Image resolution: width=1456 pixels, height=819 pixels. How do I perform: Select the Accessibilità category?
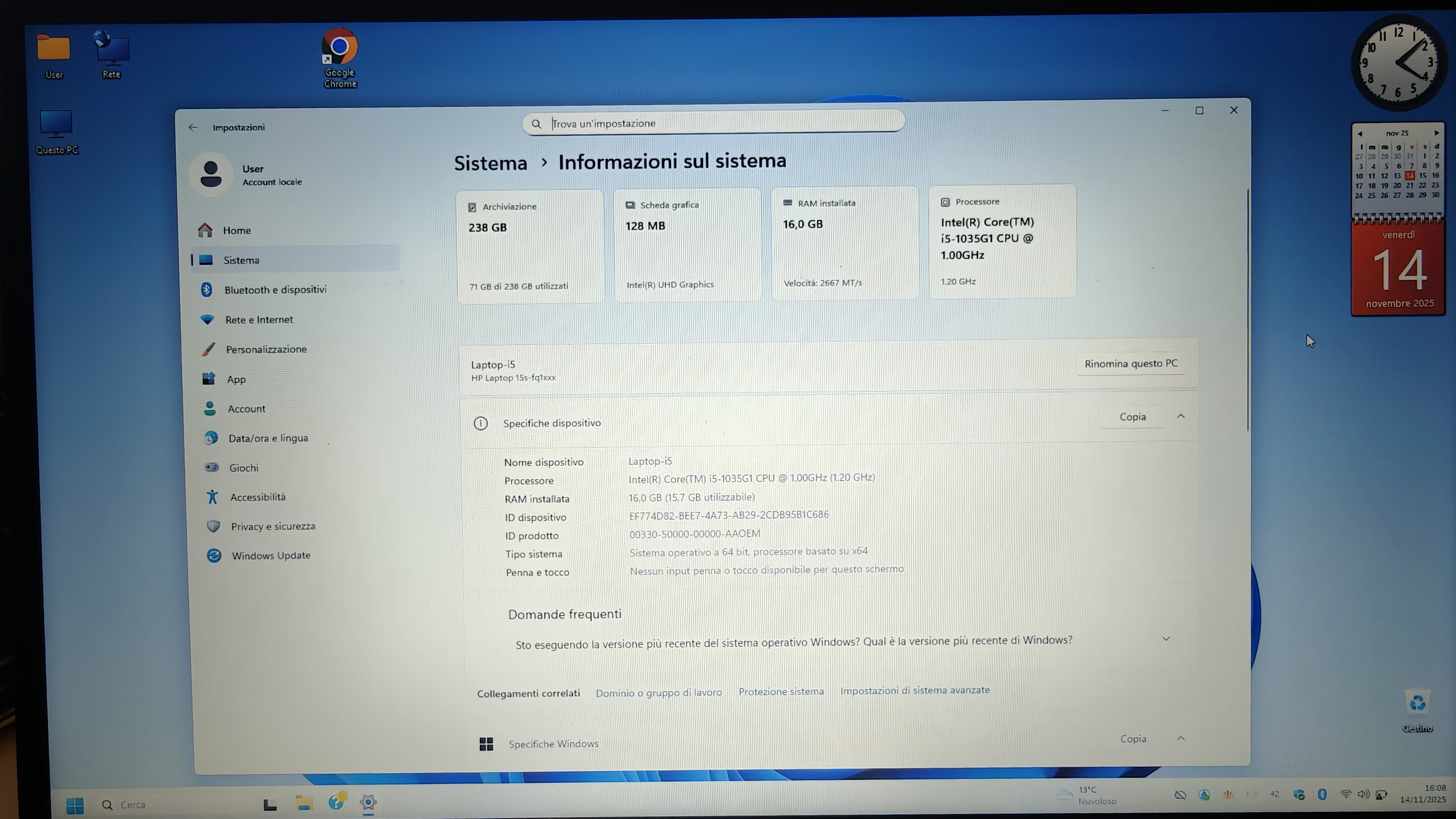(x=258, y=497)
